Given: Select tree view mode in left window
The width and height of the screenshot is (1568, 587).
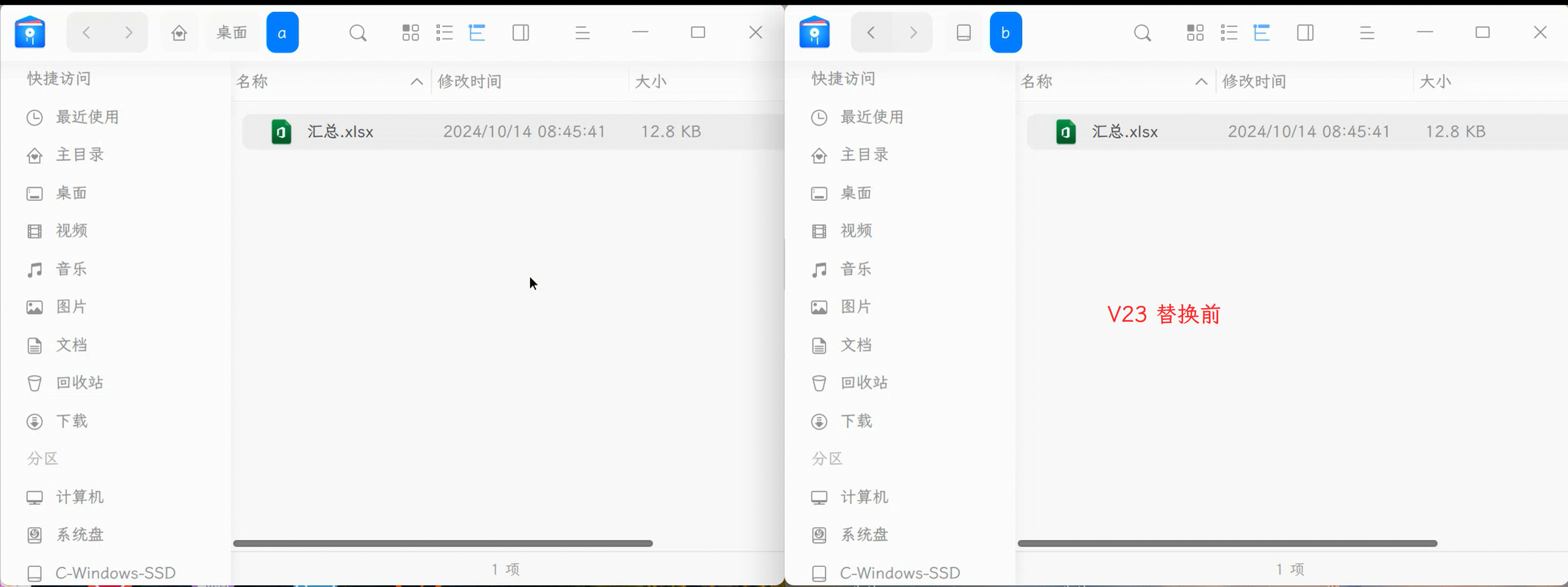Looking at the screenshot, I should tap(477, 32).
